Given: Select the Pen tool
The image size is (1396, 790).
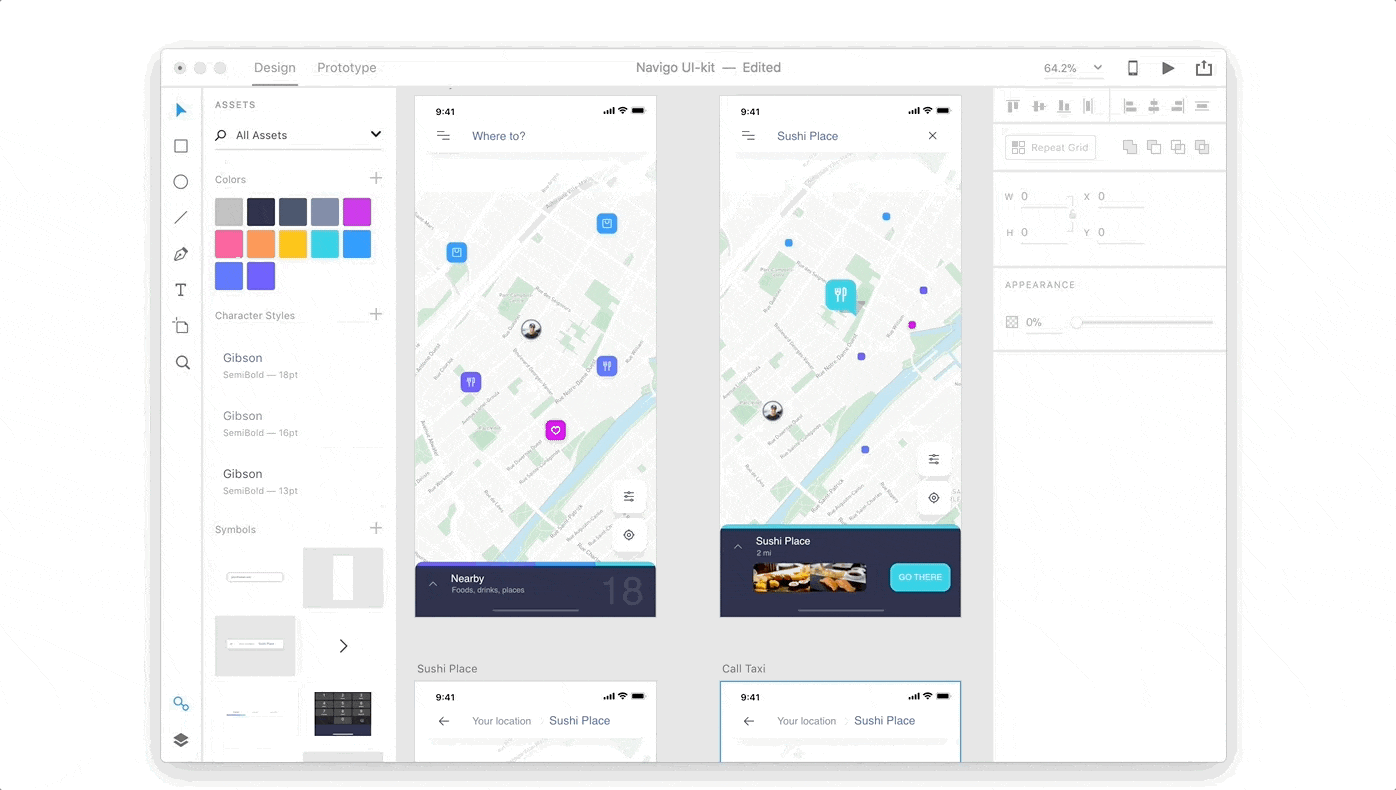Looking at the screenshot, I should point(181,254).
